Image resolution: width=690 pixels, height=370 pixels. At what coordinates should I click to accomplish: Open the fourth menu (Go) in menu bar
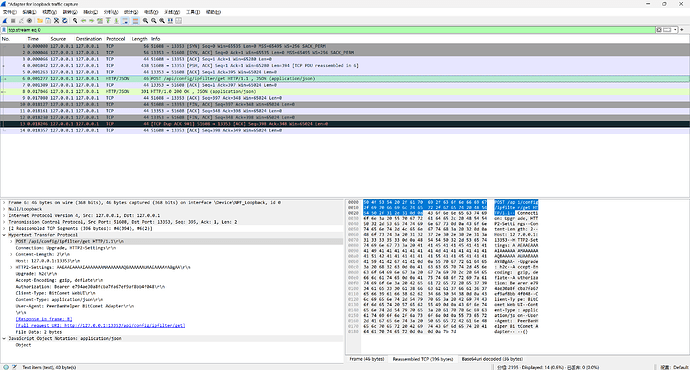pos(70,12)
